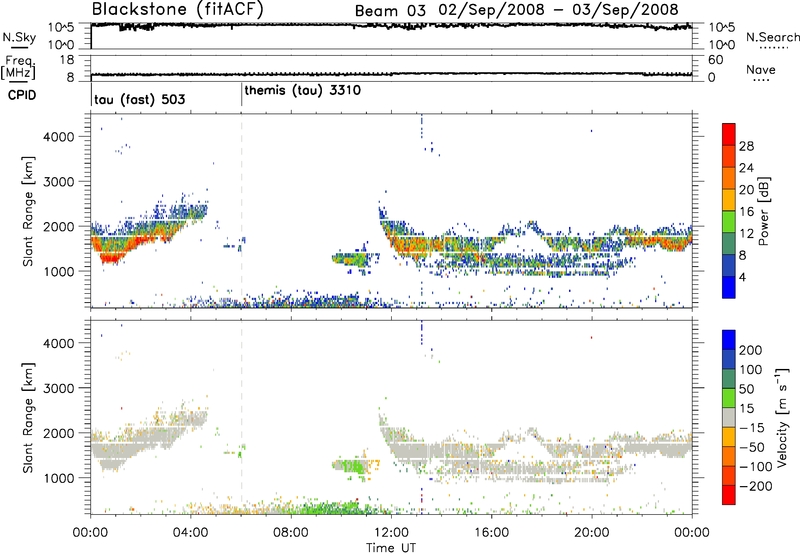Viewport: 800px width, 554px height.
Task: Click the '-50' tick on the Velocity colorbar
Action: pos(752,447)
